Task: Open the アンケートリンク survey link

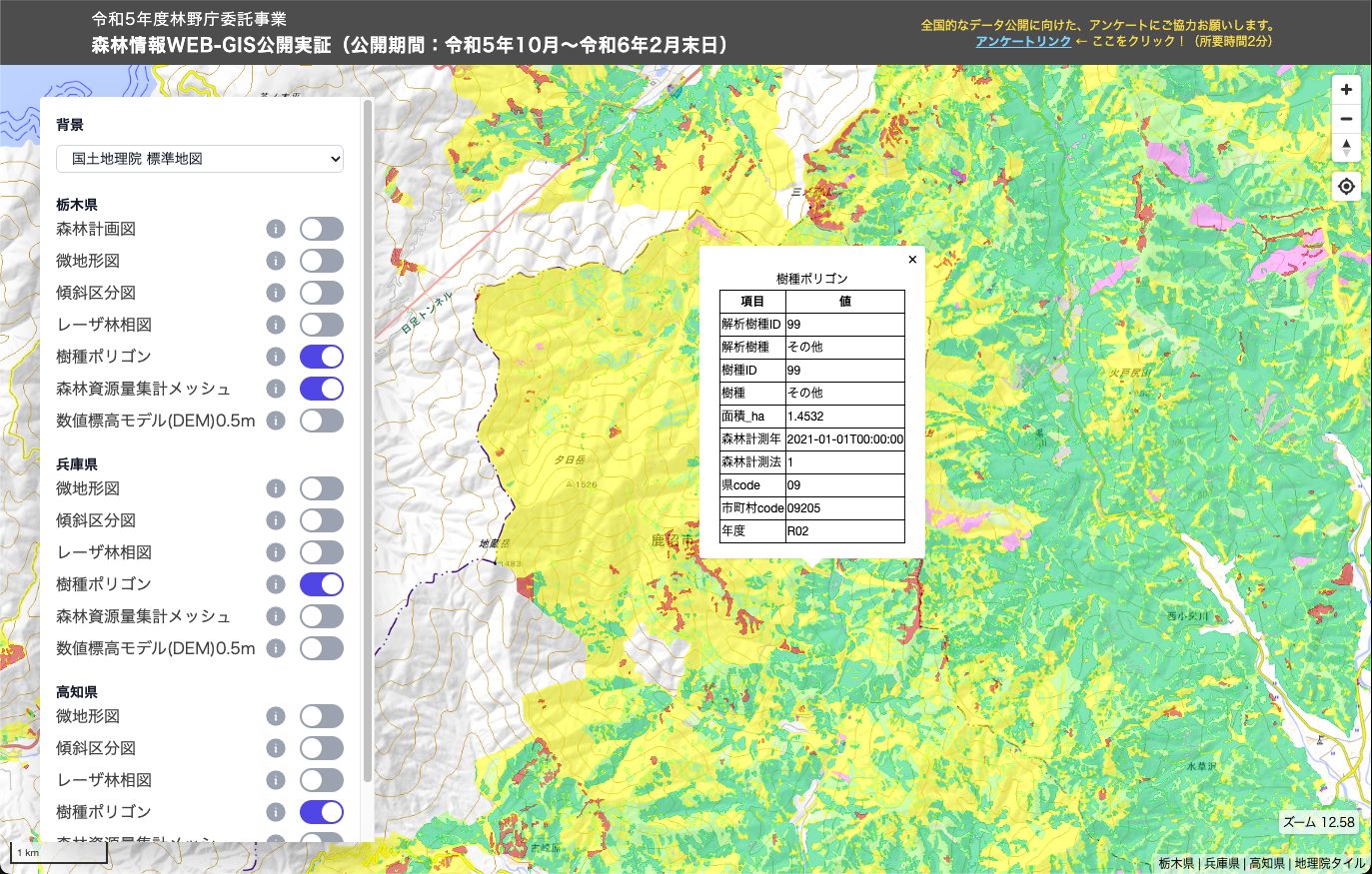Action: click(1023, 42)
